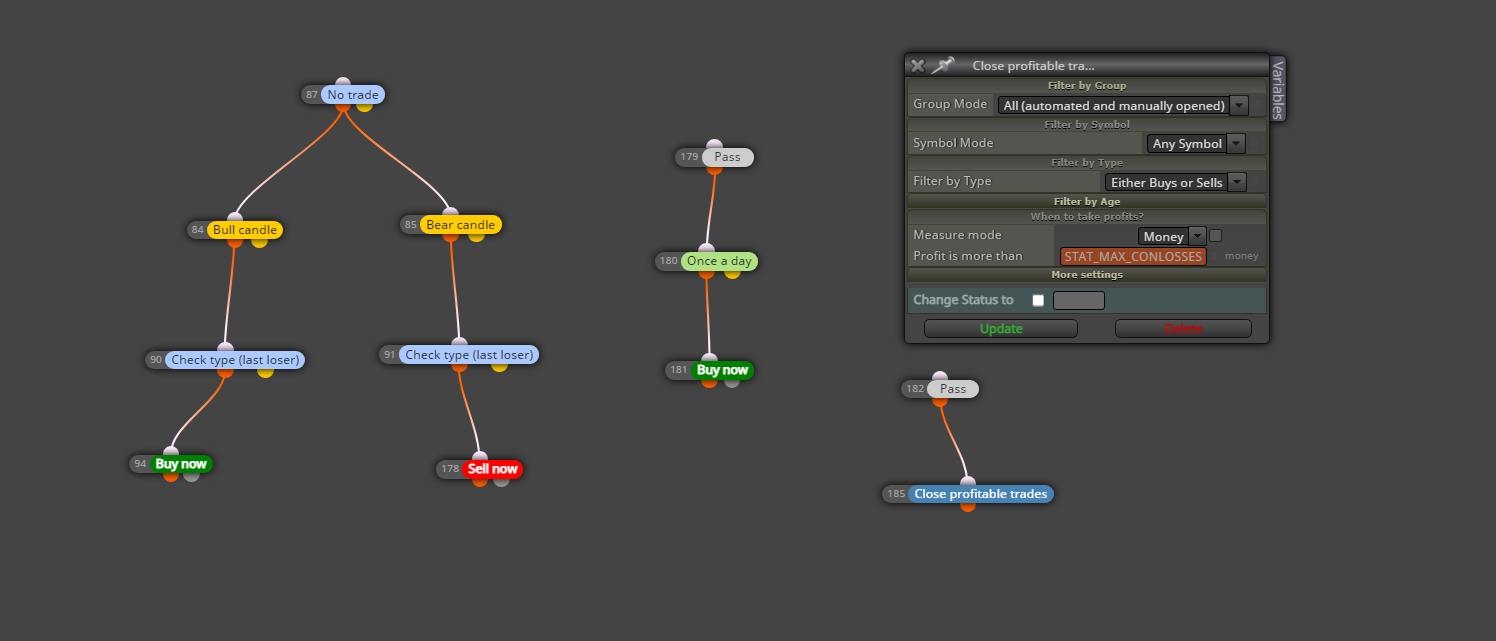This screenshot has width=1496, height=641.
Task: Open the Symbol Mode Any Symbol dropdown
Action: tap(1196, 143)
